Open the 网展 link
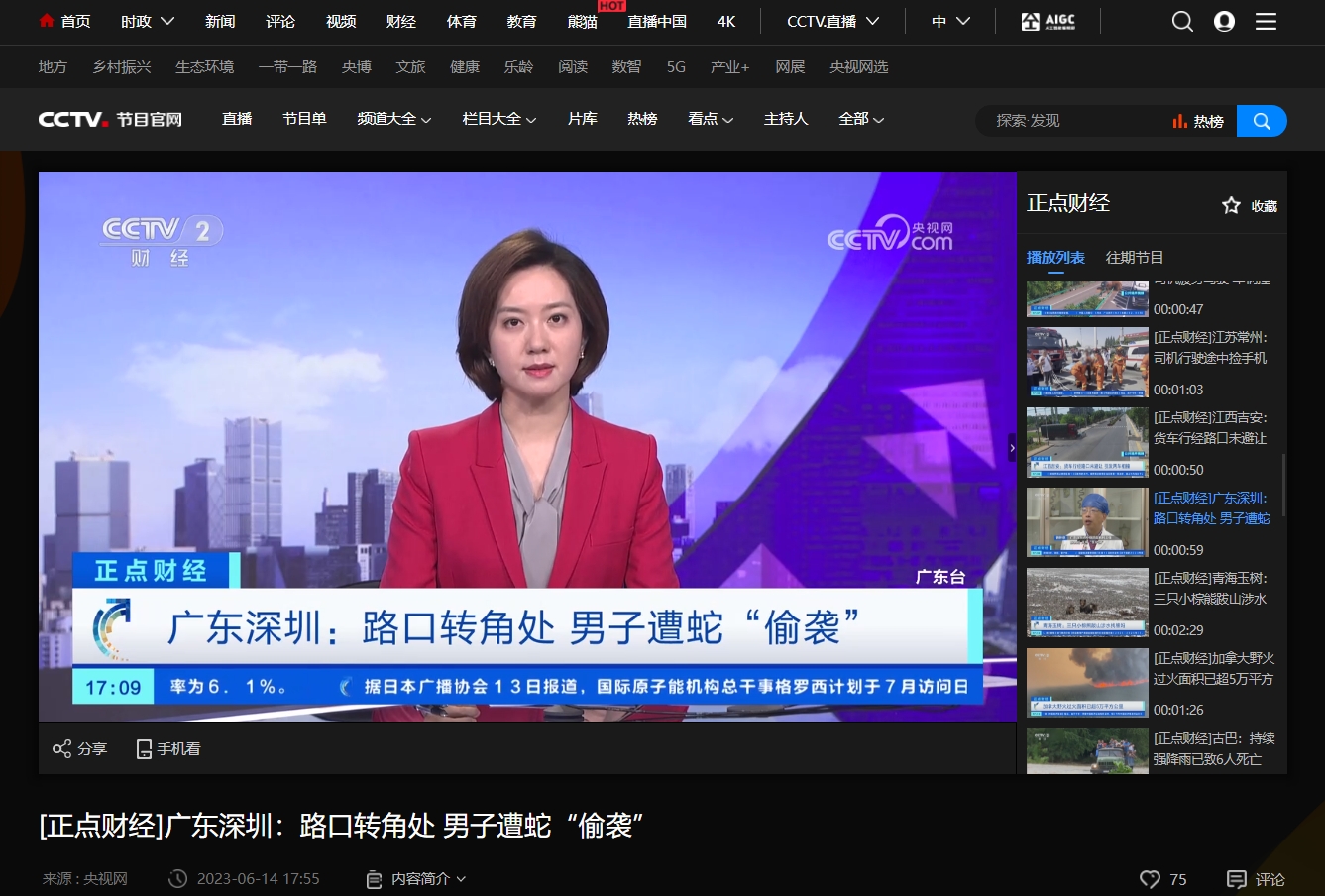Screen dimensions: 1325x896 (790, 66)
